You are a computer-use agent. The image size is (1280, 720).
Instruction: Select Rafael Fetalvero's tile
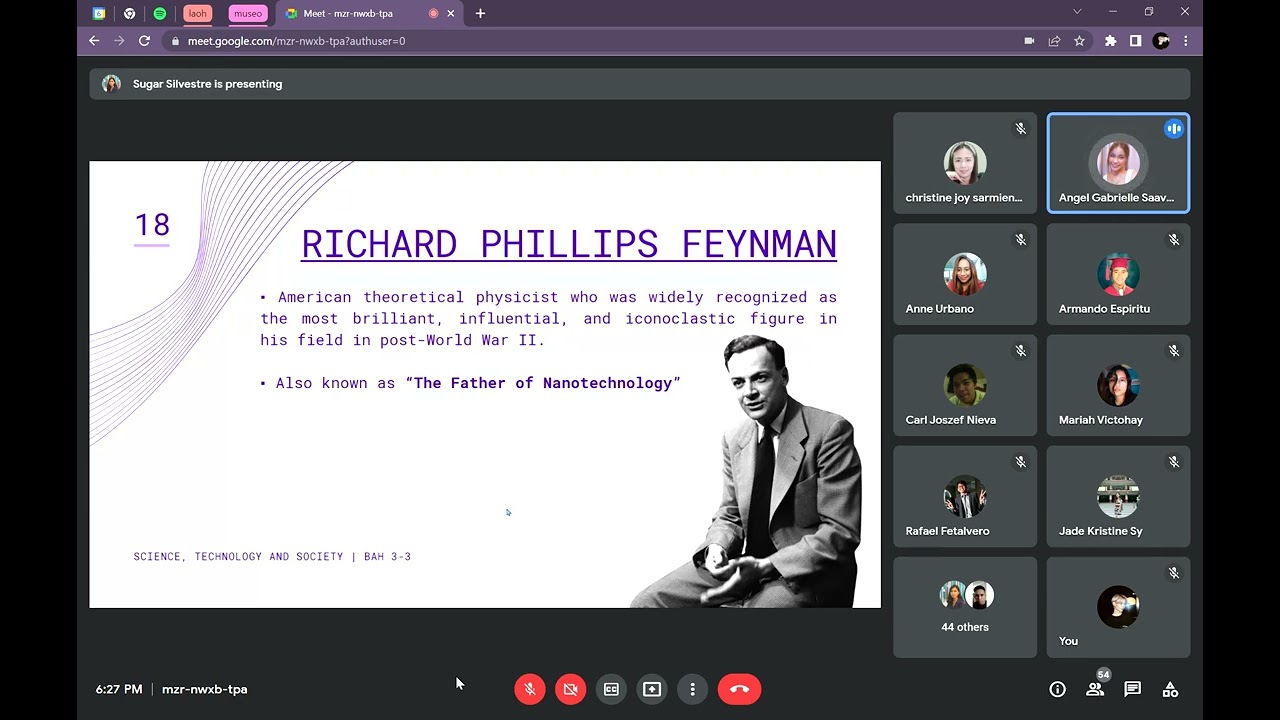click(x=965, y=496)
